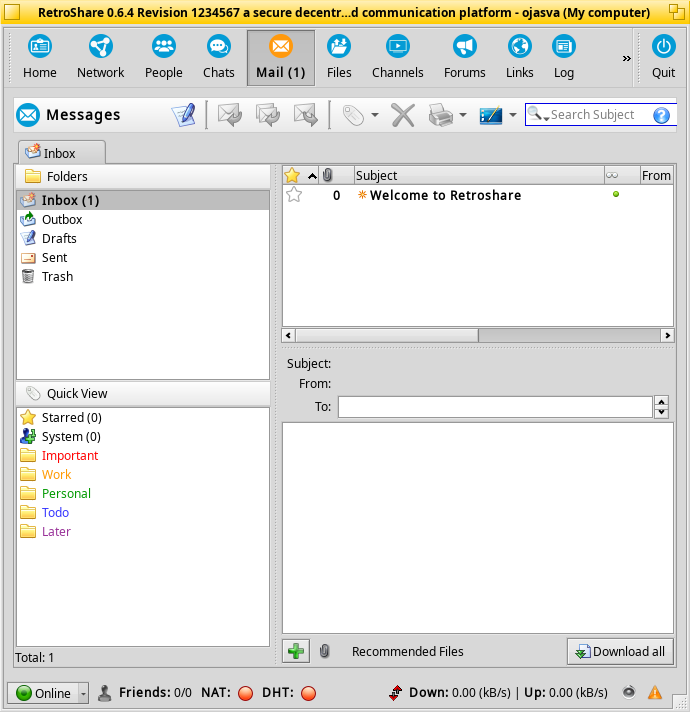This screenshot has height=712, width=690.
Task: Open the Sent folder
Action: pos(143,257)
